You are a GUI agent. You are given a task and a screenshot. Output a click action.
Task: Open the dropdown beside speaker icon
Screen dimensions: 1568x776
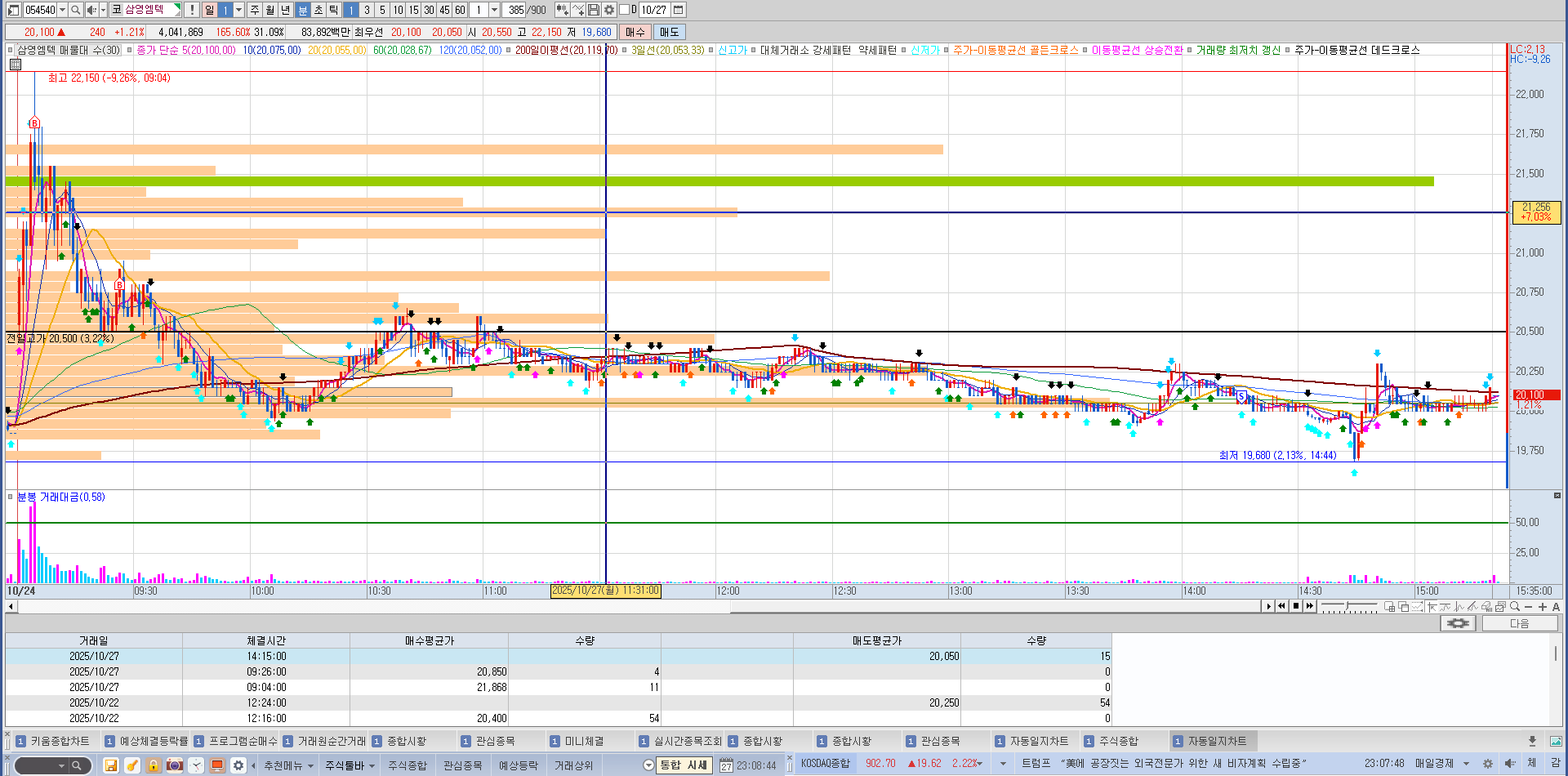(x=103, y=10)
